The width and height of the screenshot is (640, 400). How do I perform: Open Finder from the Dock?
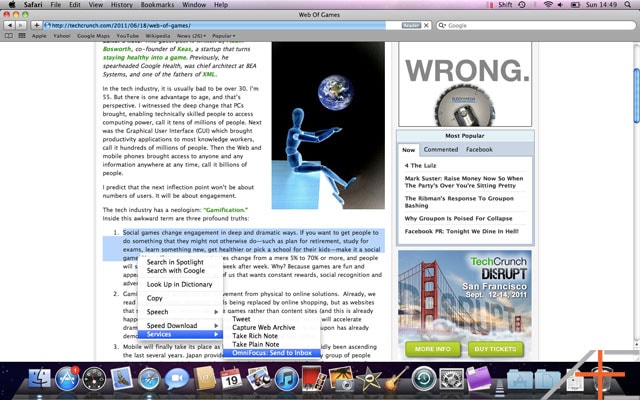coord(40,378)
